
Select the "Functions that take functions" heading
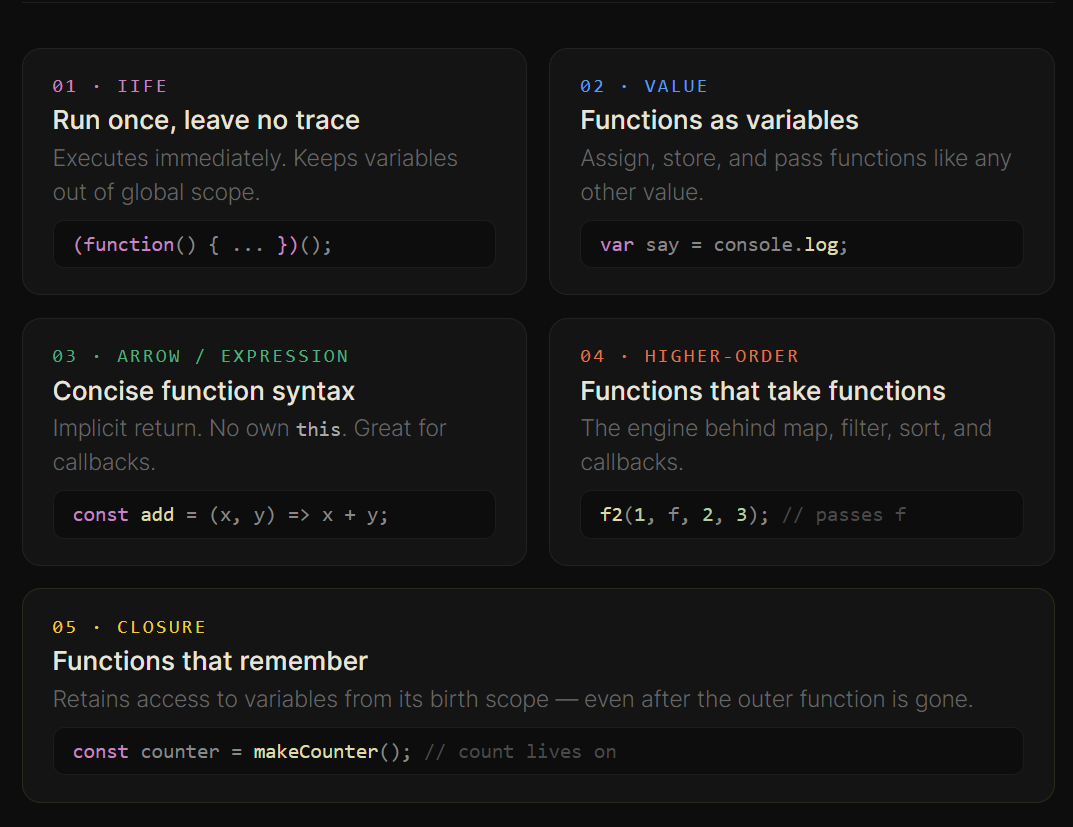click(762, 391)
